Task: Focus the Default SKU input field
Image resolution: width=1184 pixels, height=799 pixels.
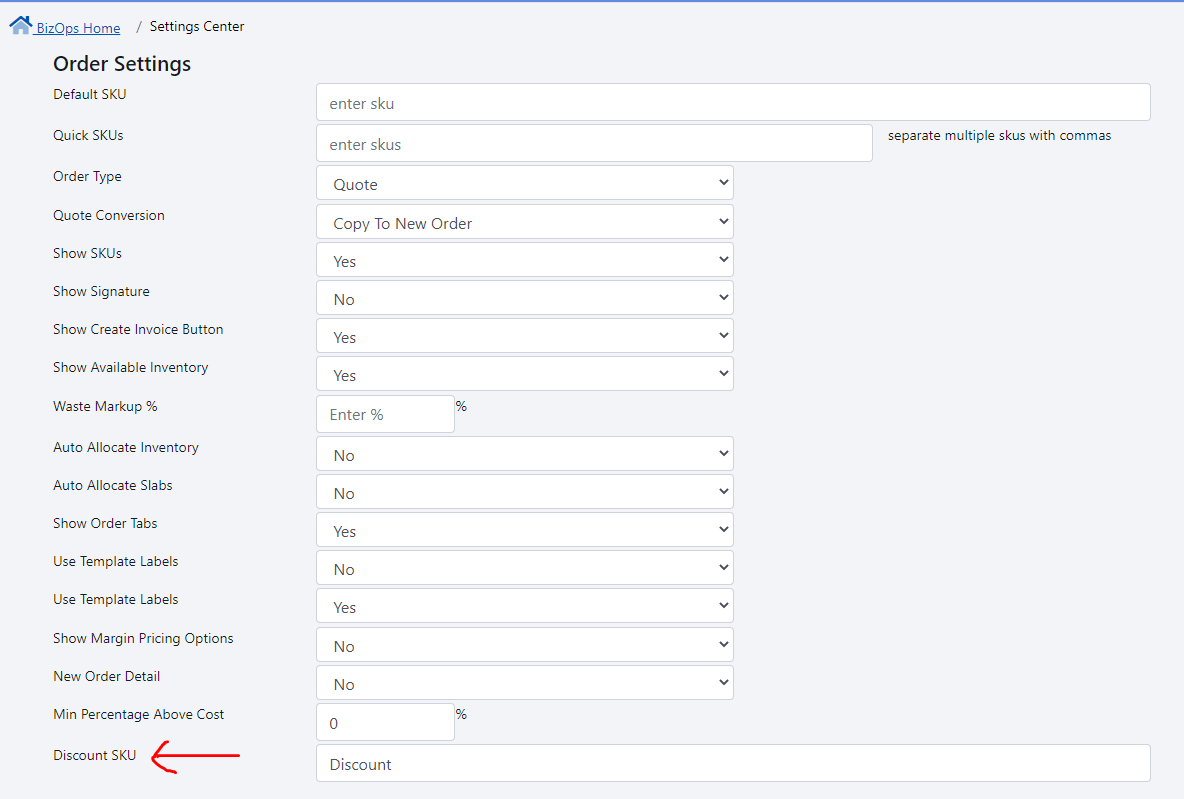Action: [732, 103]
